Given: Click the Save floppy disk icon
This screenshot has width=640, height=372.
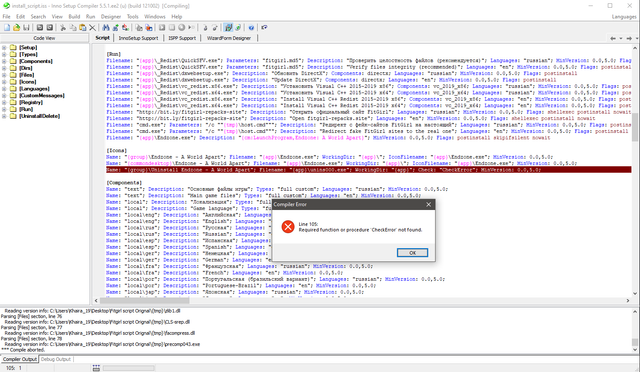Looking at the screenshot, I should 26,27.
